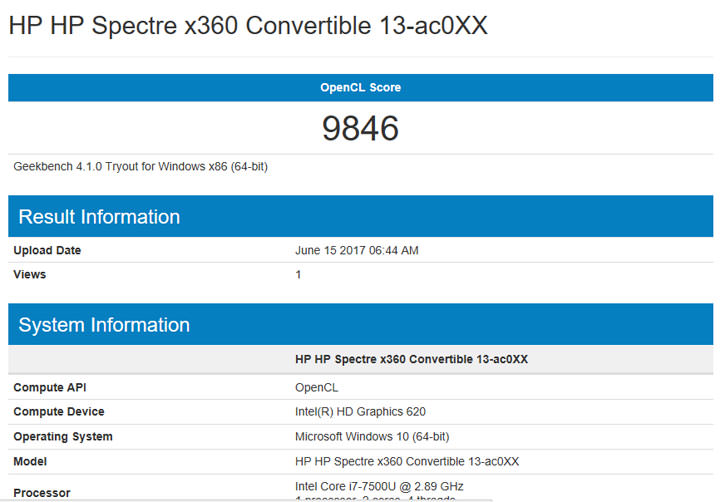Image resolution: width=720 pixels, height=502 pixels.
Task: Click the OpenCL value in Compute API row
Action: 319,387
